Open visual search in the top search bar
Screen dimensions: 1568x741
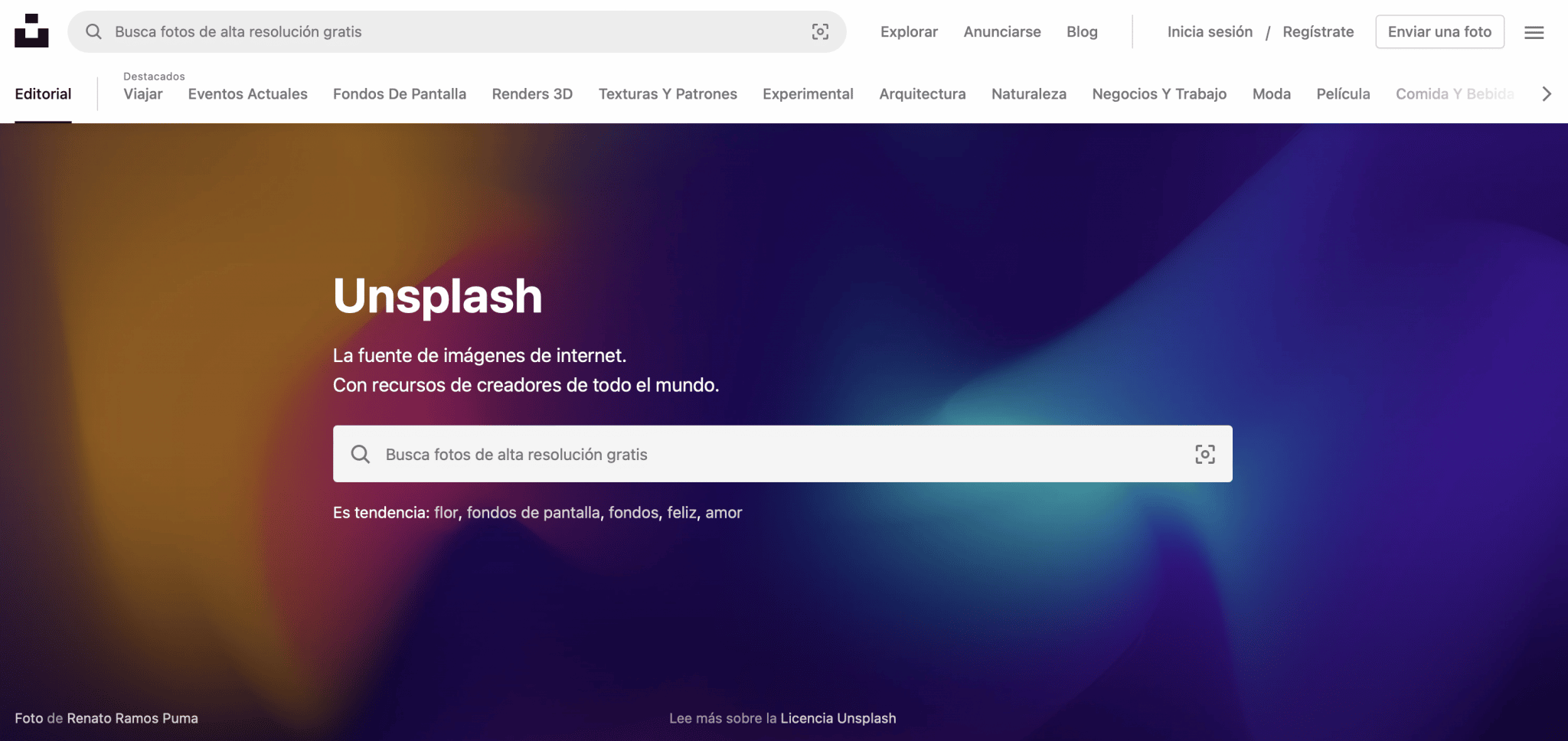coord(820,31)
